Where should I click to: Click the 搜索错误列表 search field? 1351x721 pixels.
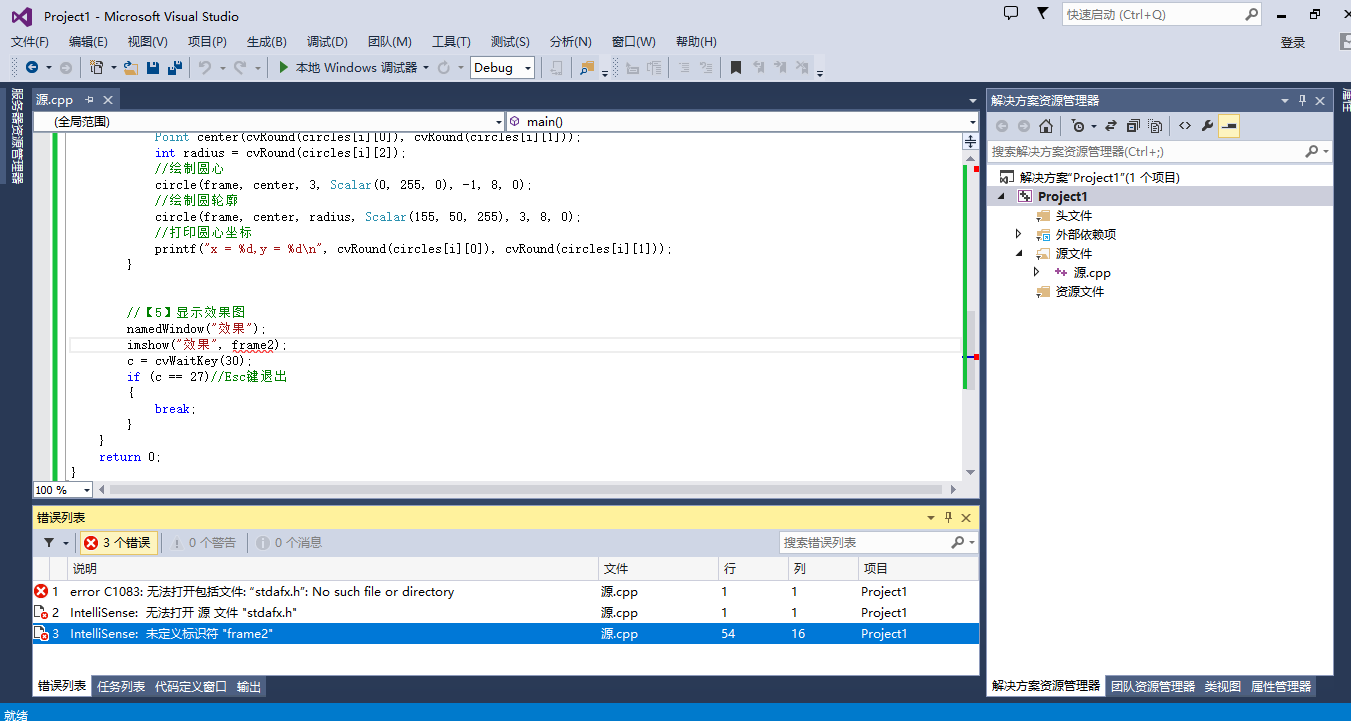[865, 542]
